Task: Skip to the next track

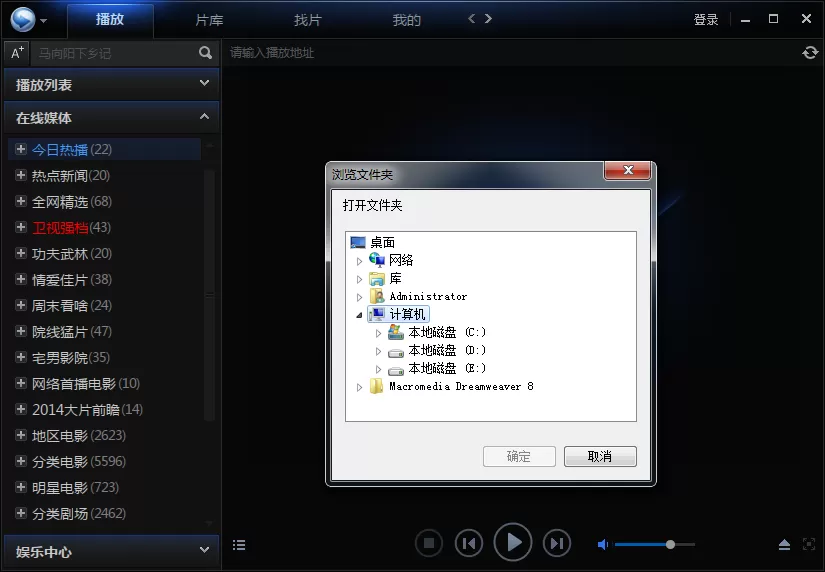Action: [x=557, y=543]
